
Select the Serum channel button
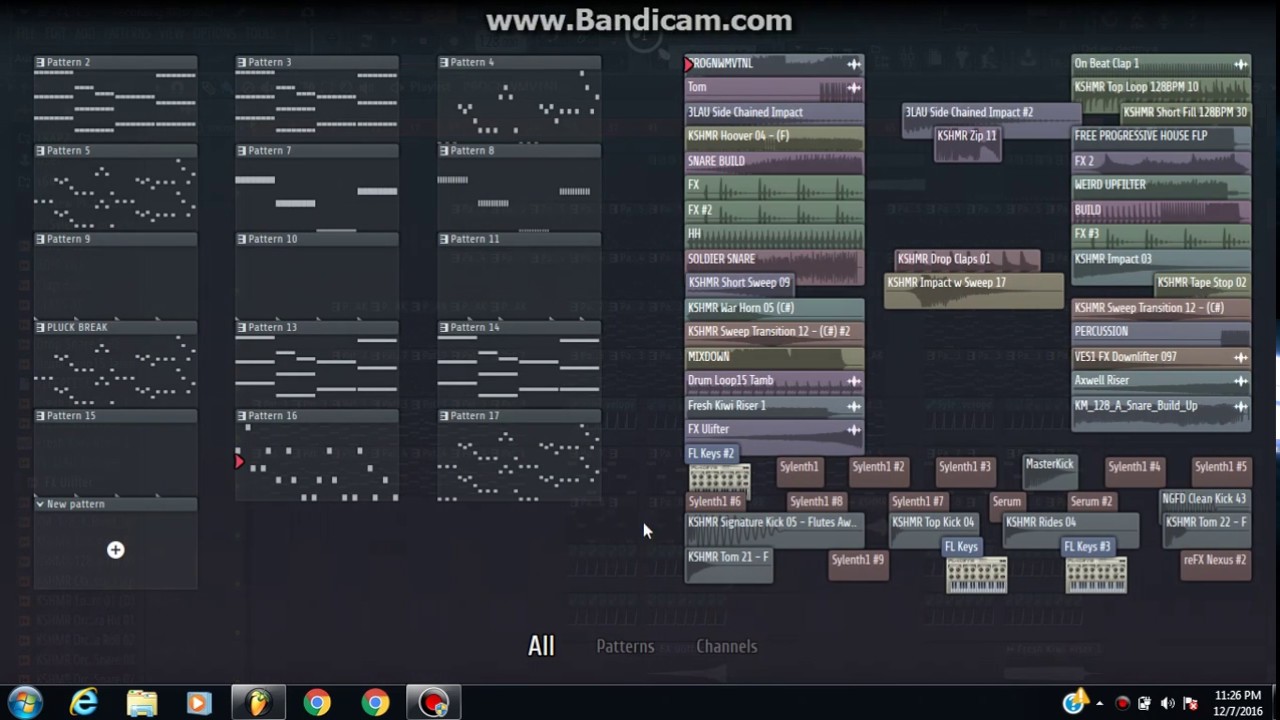click(x=1006, y=501)
